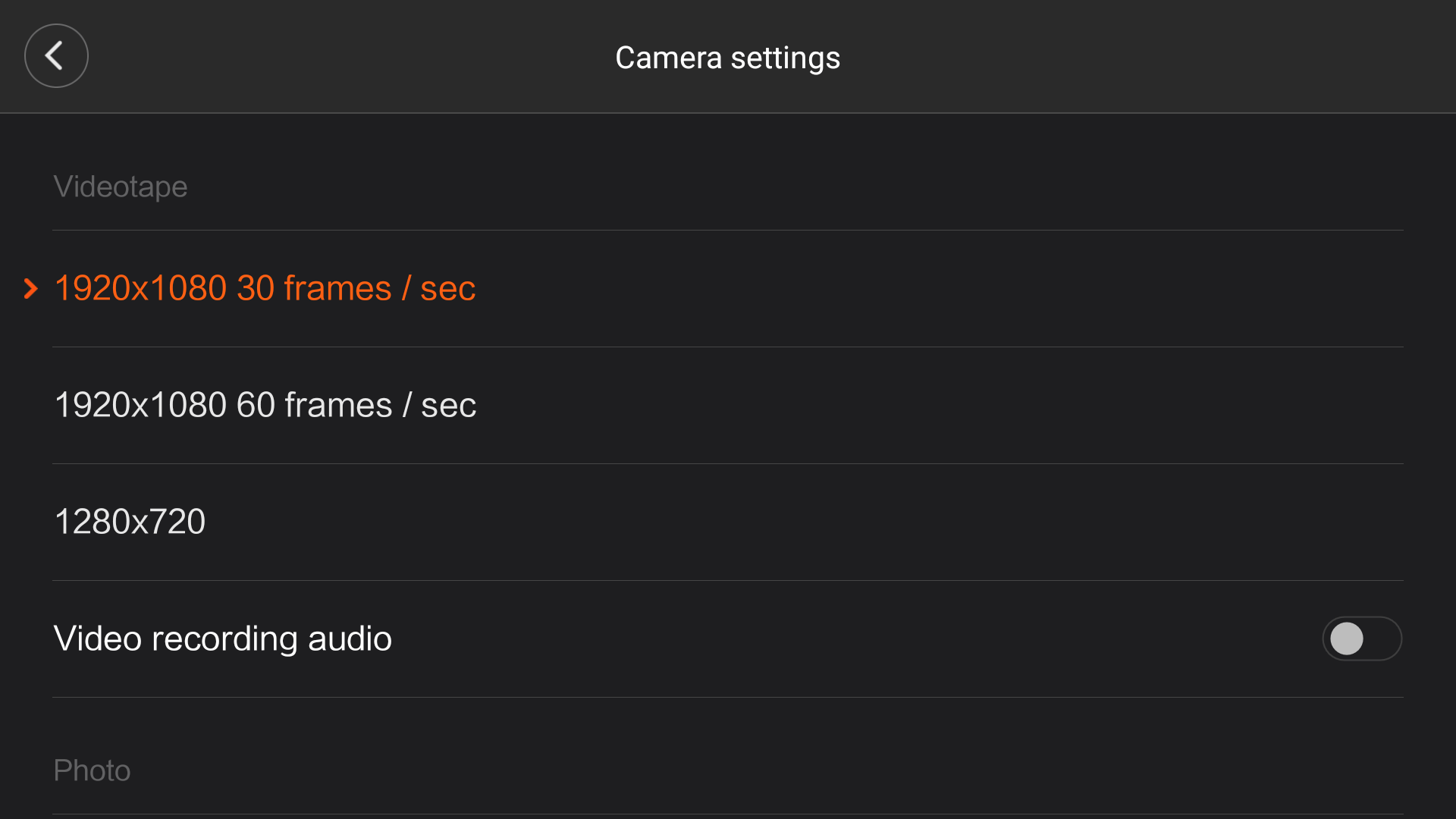Switch video mode to 1920x1080 60 frames
This screenshot has width=1456, height=819.
coord(728,405)
